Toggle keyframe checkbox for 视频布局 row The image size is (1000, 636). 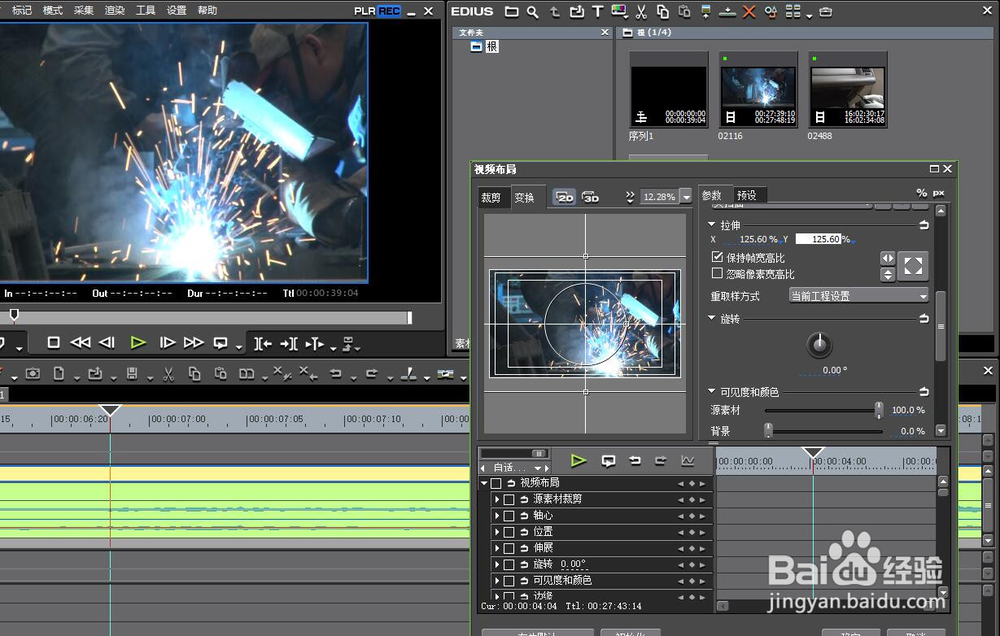point(496,484)
